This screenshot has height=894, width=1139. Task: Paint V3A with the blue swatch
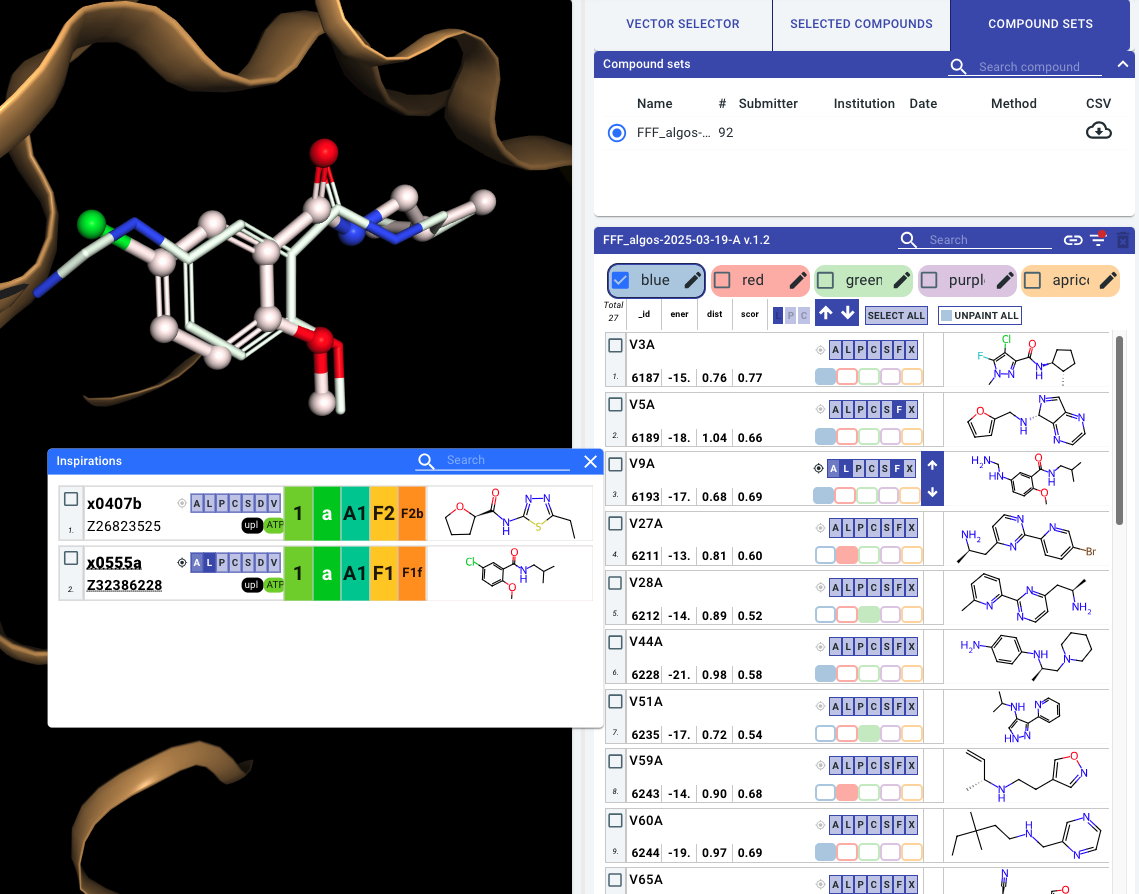point(825,376)
